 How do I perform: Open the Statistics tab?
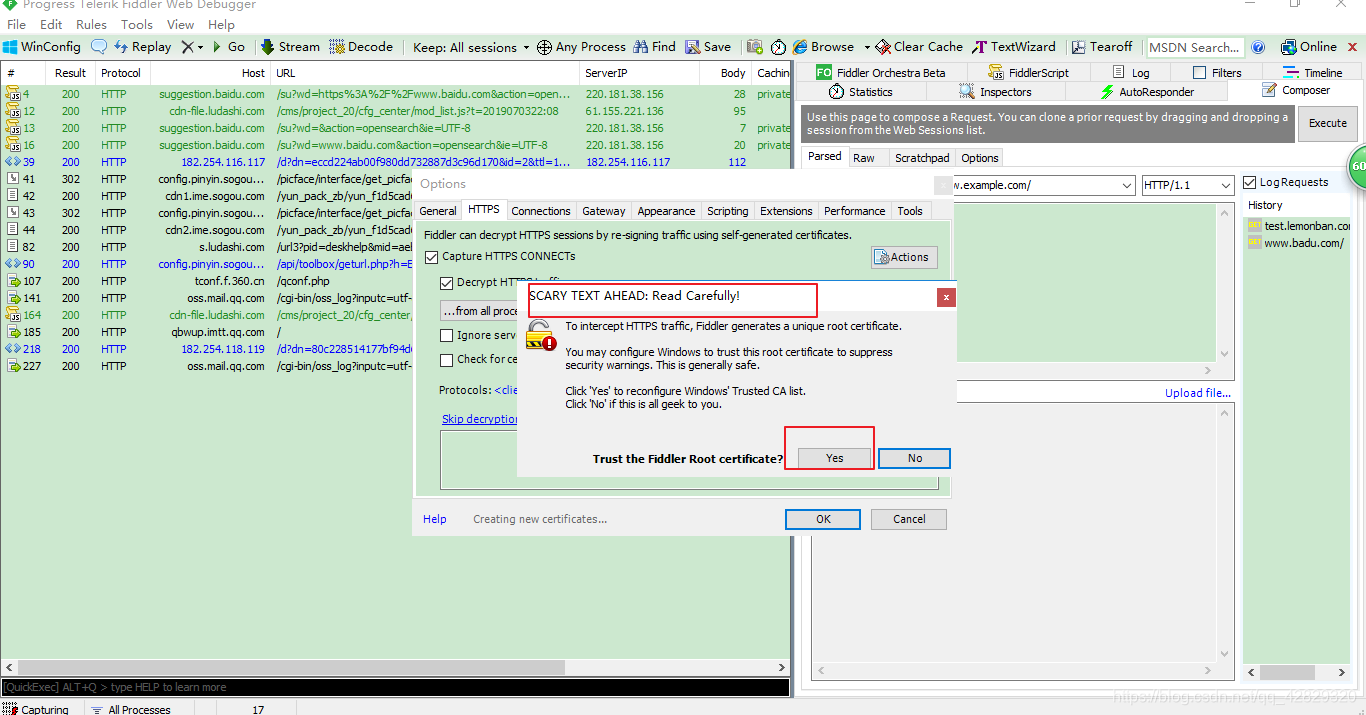tap(861, 91)
